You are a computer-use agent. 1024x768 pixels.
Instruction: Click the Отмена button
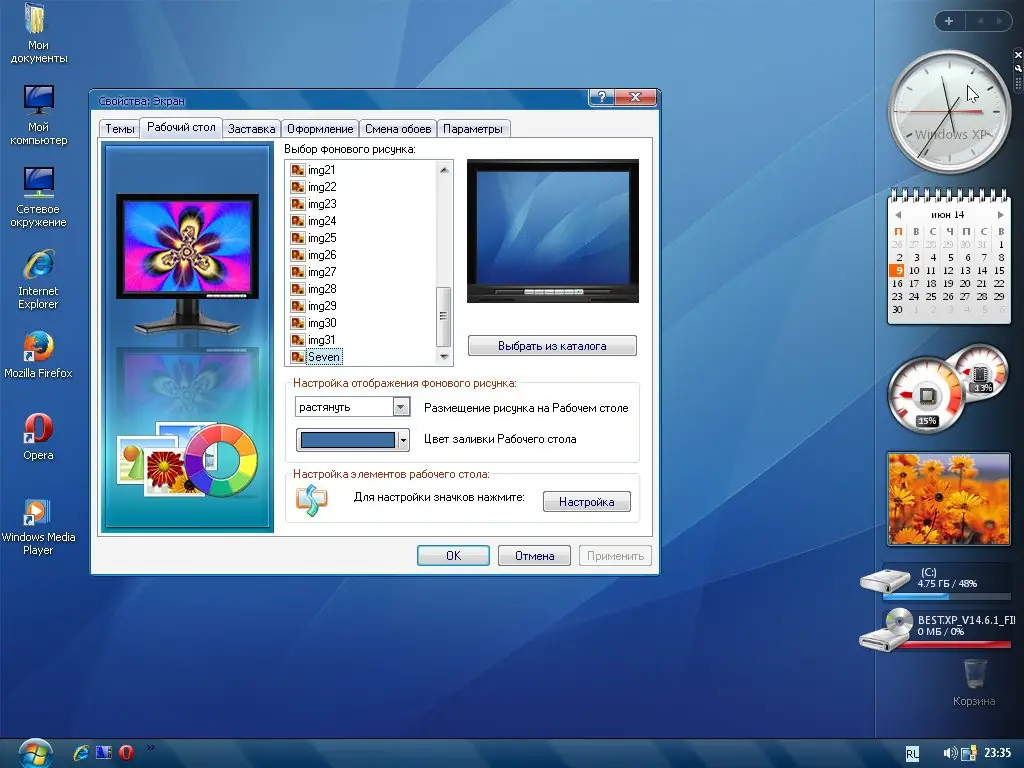[534, 556]
